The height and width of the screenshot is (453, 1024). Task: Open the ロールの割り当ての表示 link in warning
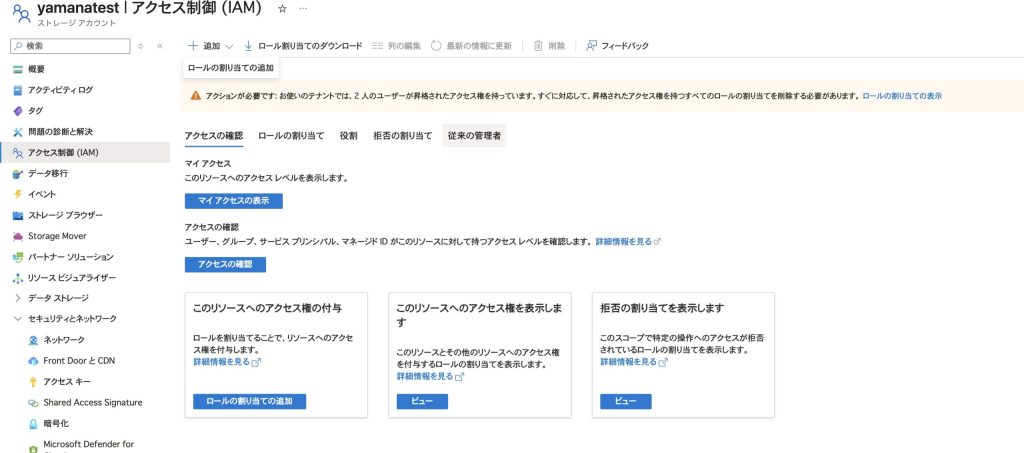click(902, 96)
